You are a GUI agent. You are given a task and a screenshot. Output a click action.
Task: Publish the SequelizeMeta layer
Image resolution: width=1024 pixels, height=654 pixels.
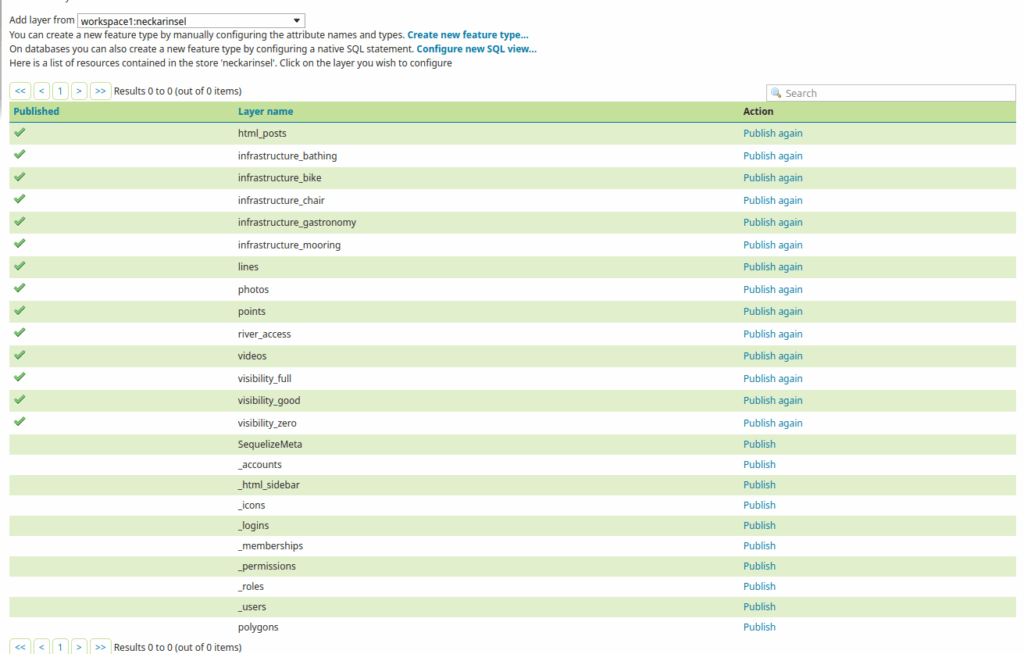[760, 444]
